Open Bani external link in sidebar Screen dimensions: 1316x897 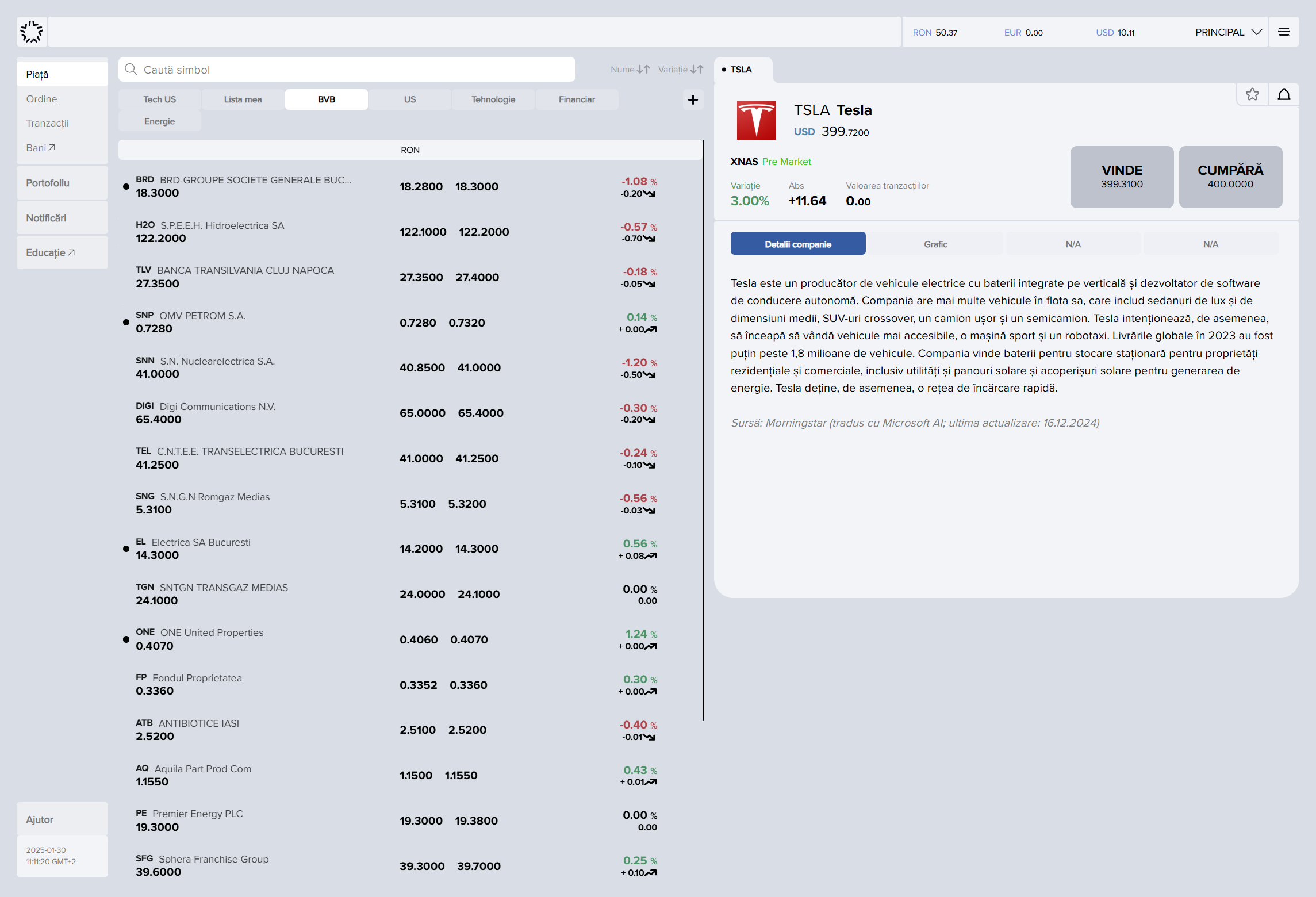tap(41, 148)
